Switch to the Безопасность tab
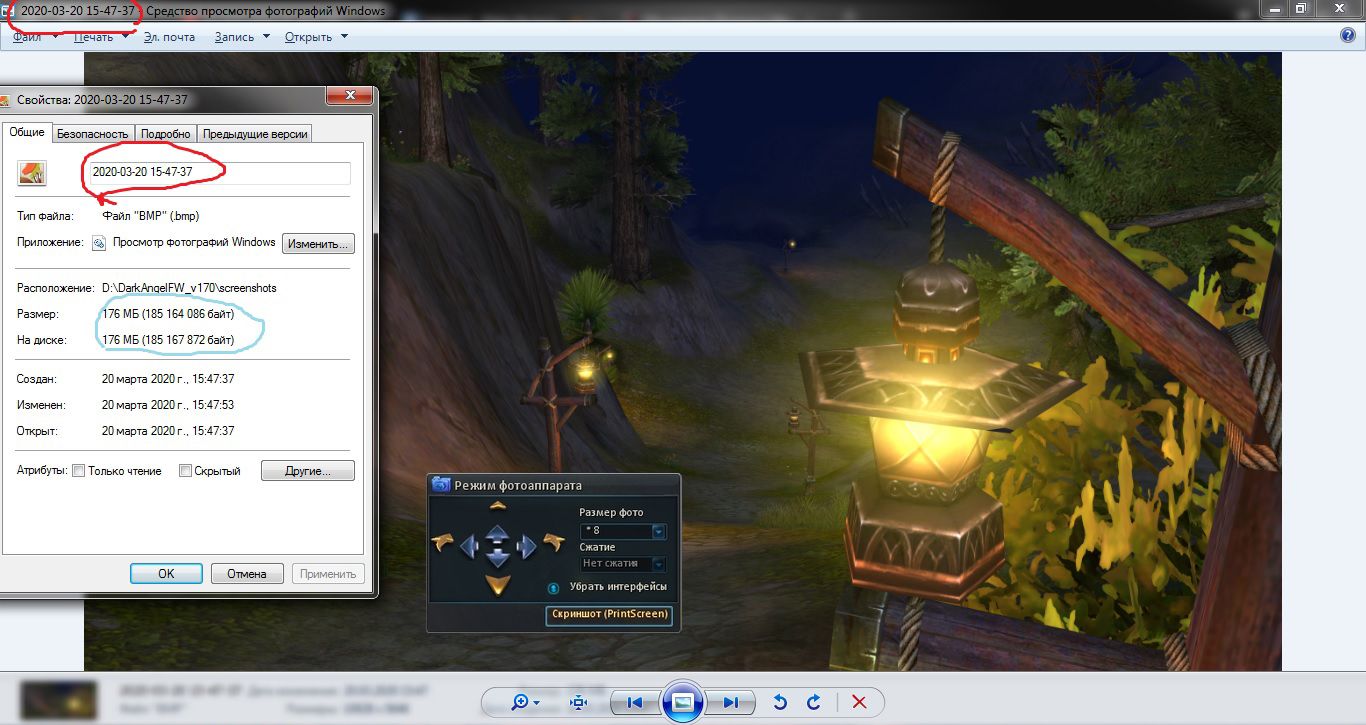Viewport: 1366px width, 725px height. (92, 133)
